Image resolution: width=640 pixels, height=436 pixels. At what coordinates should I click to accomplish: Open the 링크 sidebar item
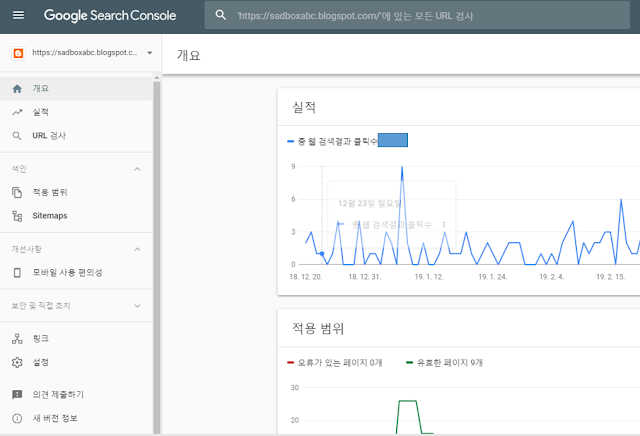[76, 338]
